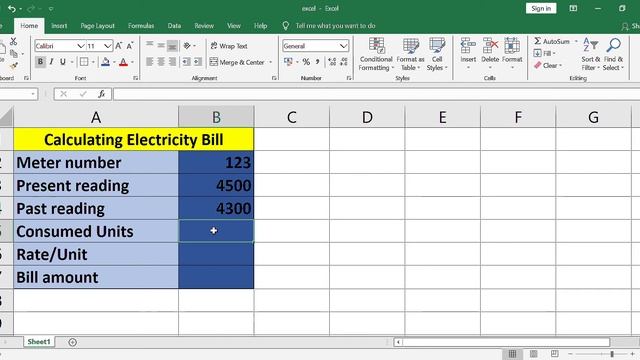Open the Data tab
Screen dimensions: 640x360
(x=174, y=26)
